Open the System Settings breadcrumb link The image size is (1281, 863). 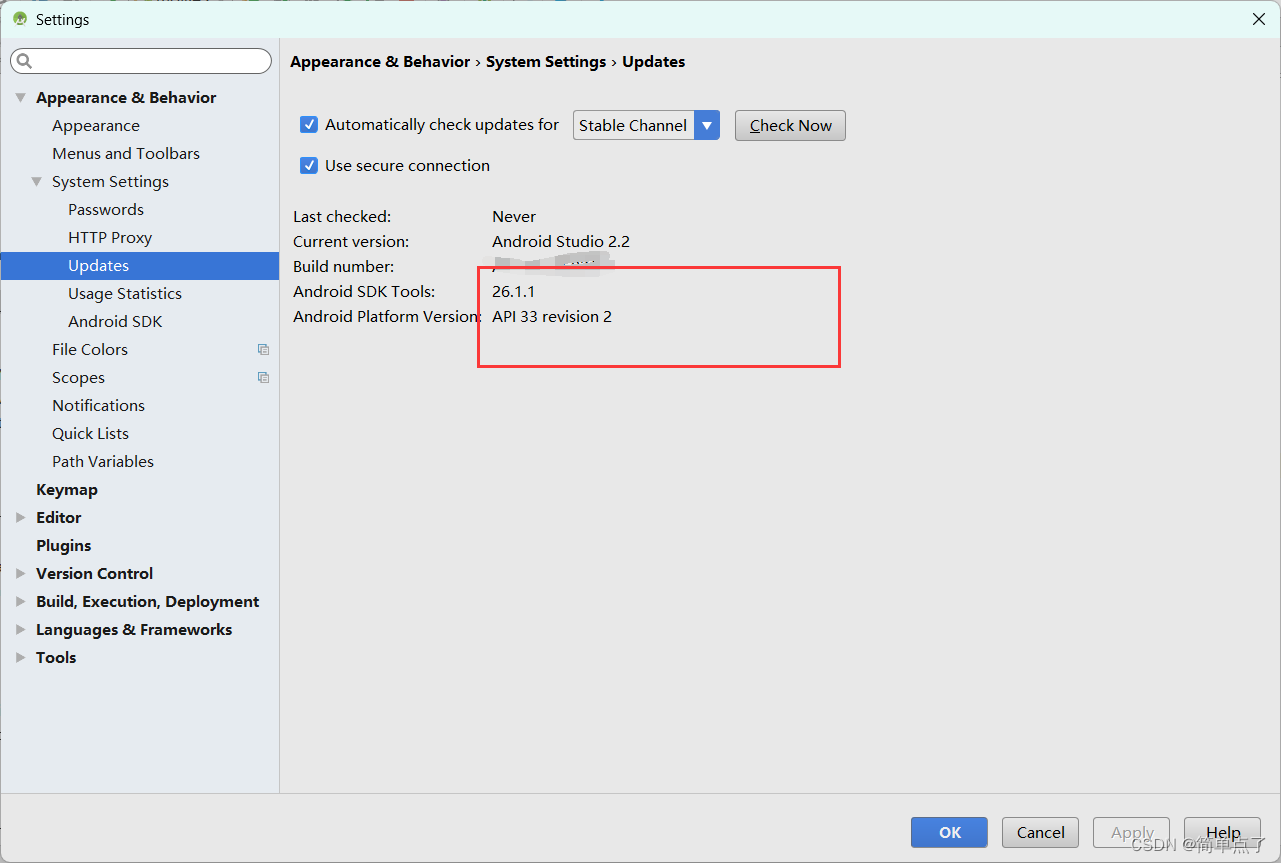pos(546,61)
